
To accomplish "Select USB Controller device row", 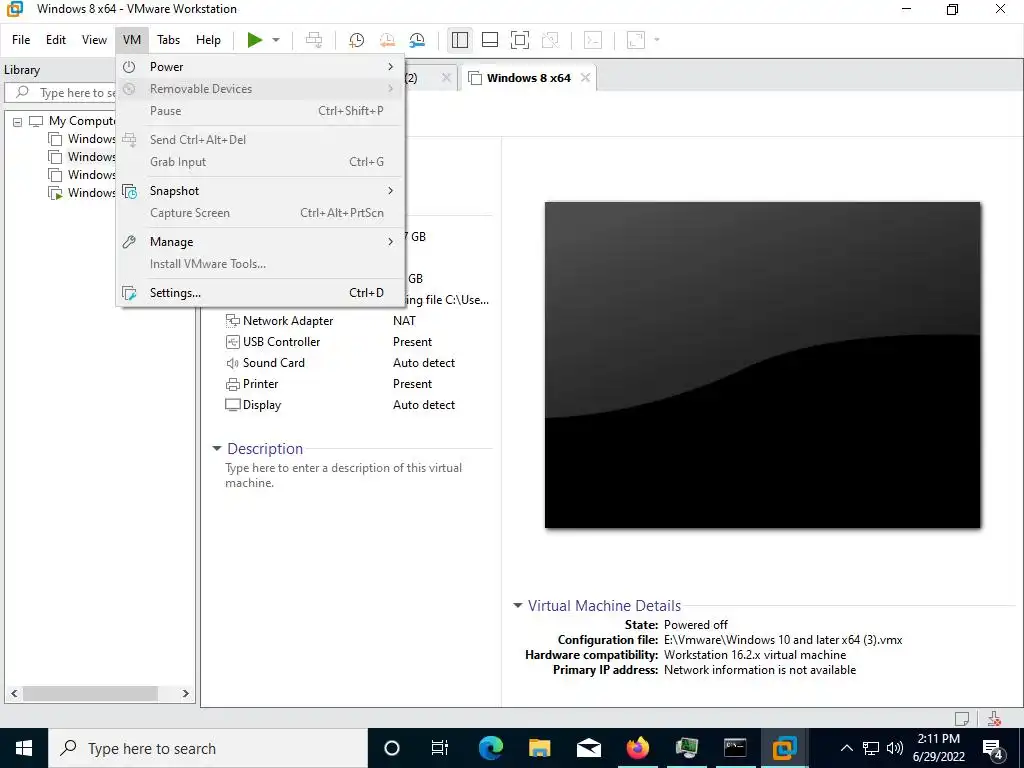I will [x=357, y=342].
